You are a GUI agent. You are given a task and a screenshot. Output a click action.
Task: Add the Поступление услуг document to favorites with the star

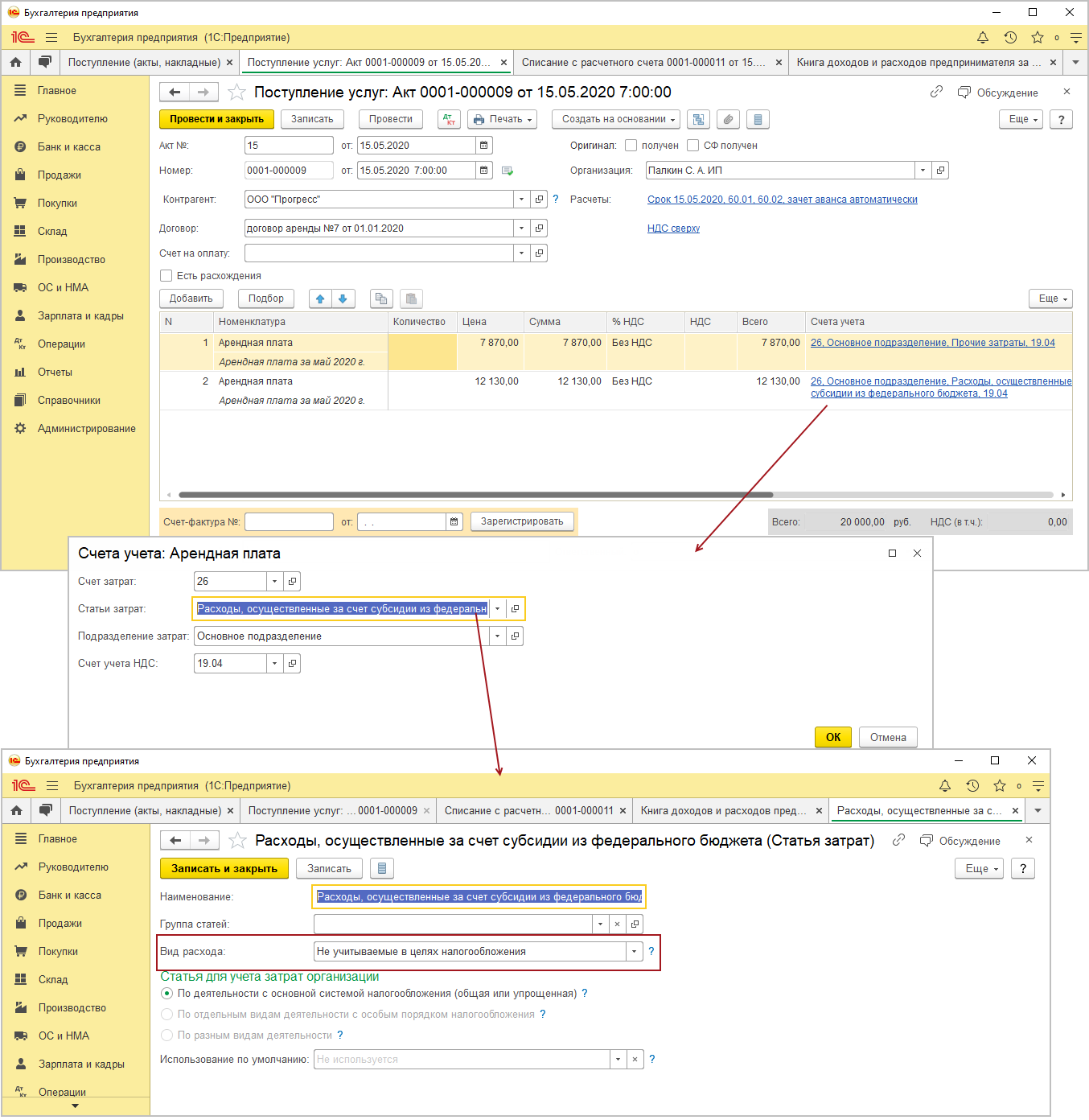click(x=236, y=93)
